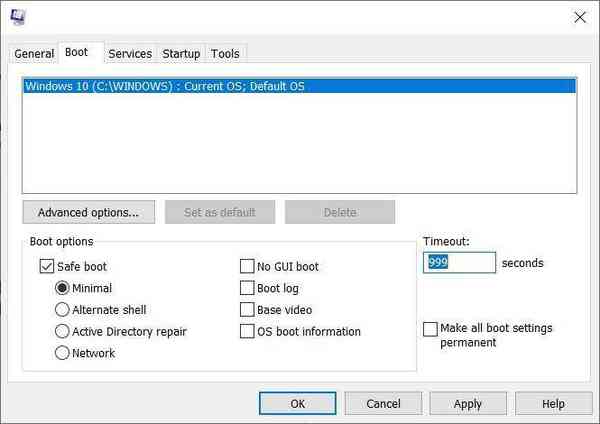
Task: Click the System Configuration icon in title bar
Action: click(18, 16)
